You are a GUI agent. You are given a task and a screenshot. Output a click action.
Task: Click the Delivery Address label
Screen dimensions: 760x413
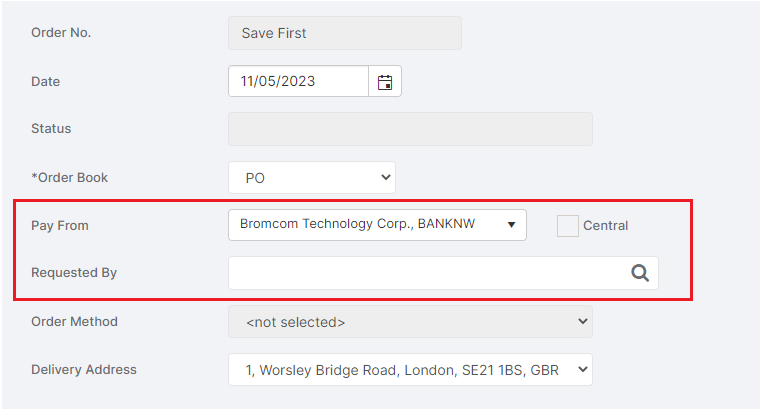[84, 370]
